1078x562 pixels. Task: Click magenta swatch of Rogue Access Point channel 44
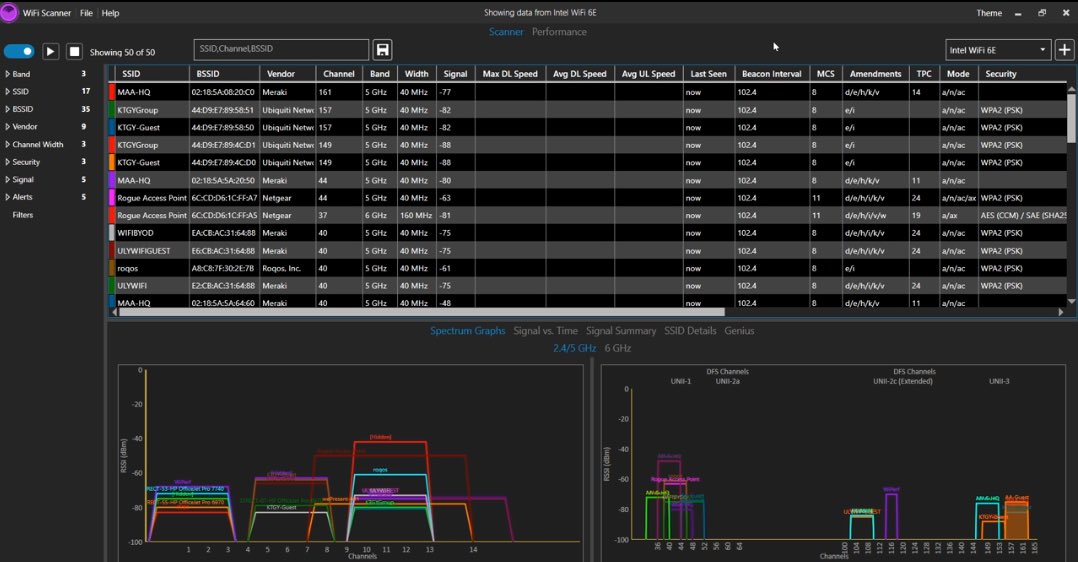pos(112,198)
